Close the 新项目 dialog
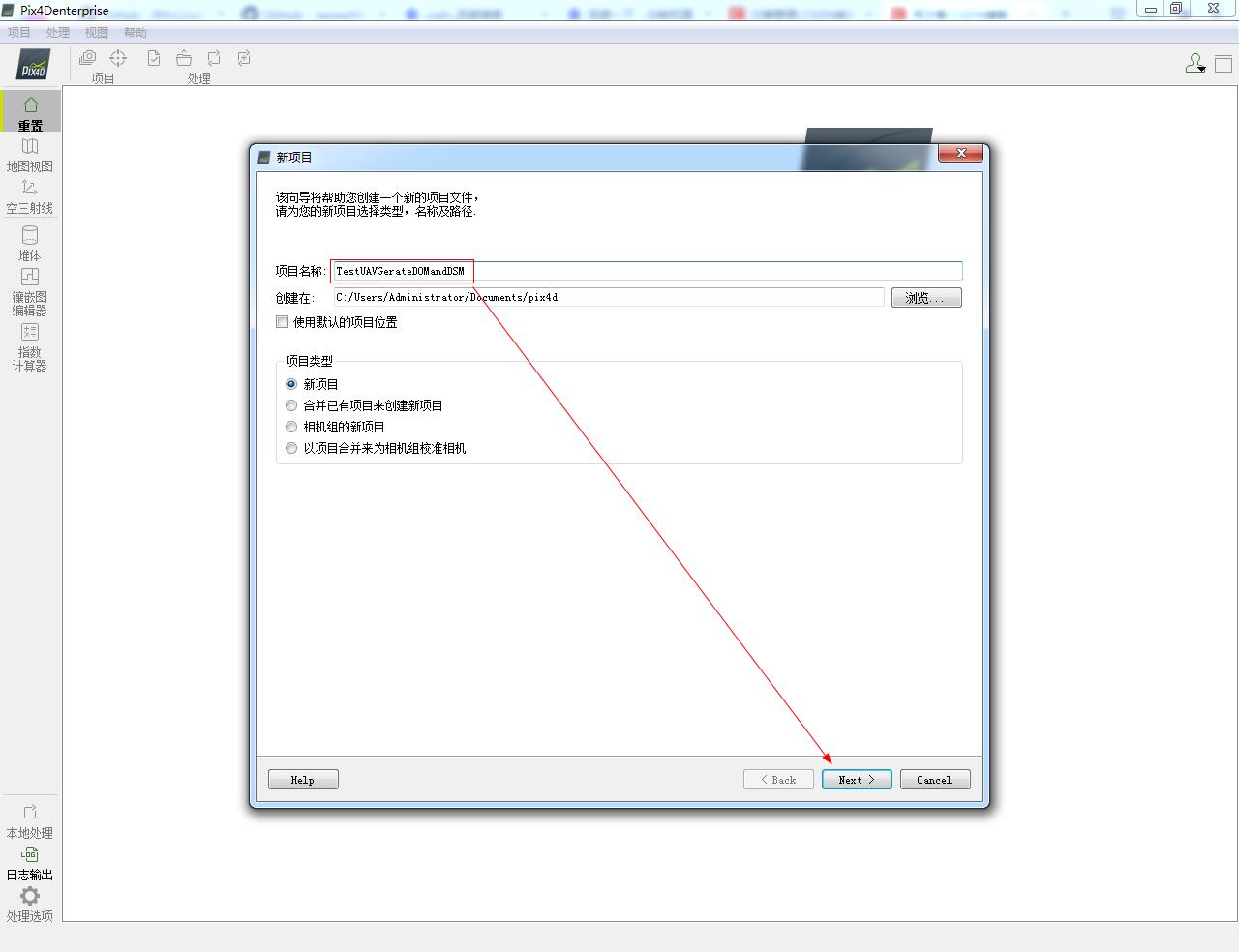 tap(961, 153)
